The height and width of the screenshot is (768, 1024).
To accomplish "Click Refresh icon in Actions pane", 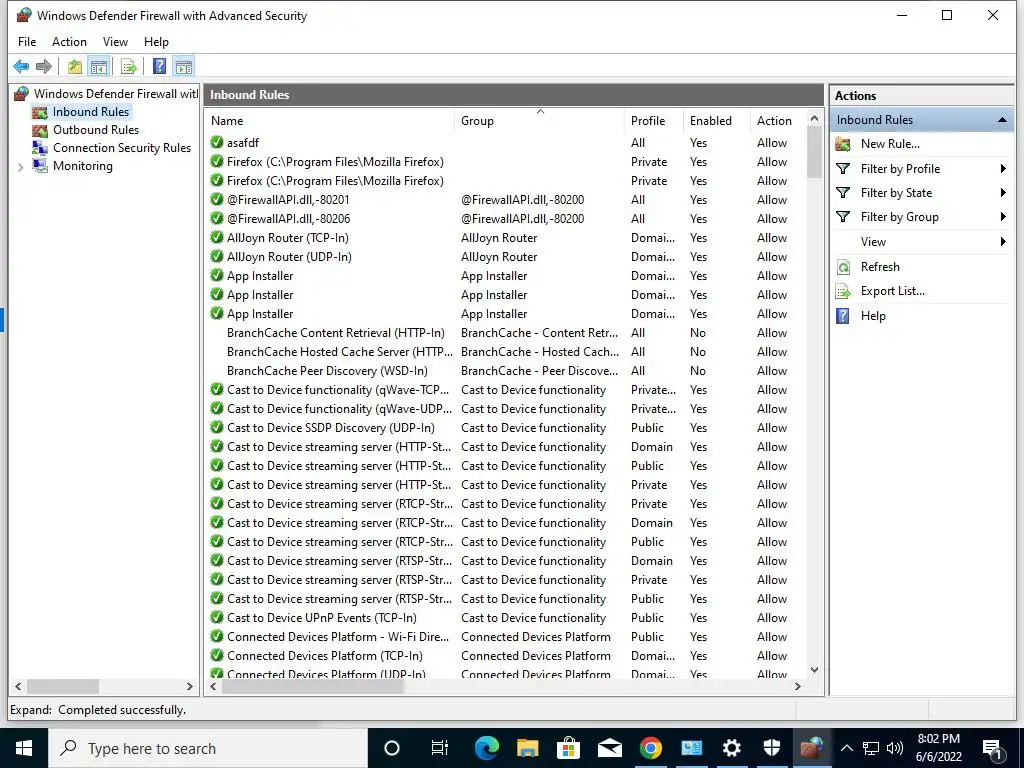I will tap(843, 267).
